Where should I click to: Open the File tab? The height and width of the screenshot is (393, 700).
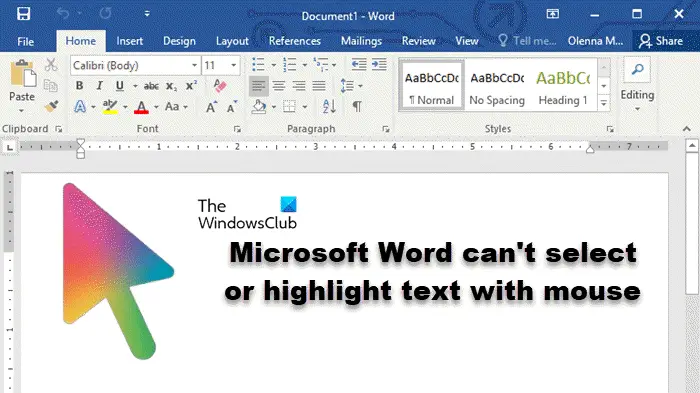pos(25,42)
